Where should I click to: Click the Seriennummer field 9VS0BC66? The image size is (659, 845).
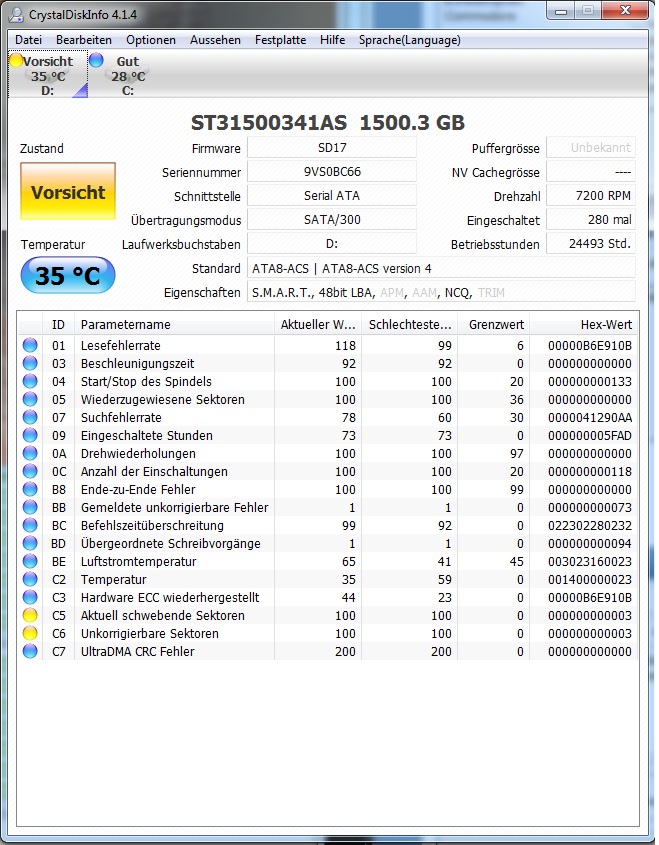(332, 171)
